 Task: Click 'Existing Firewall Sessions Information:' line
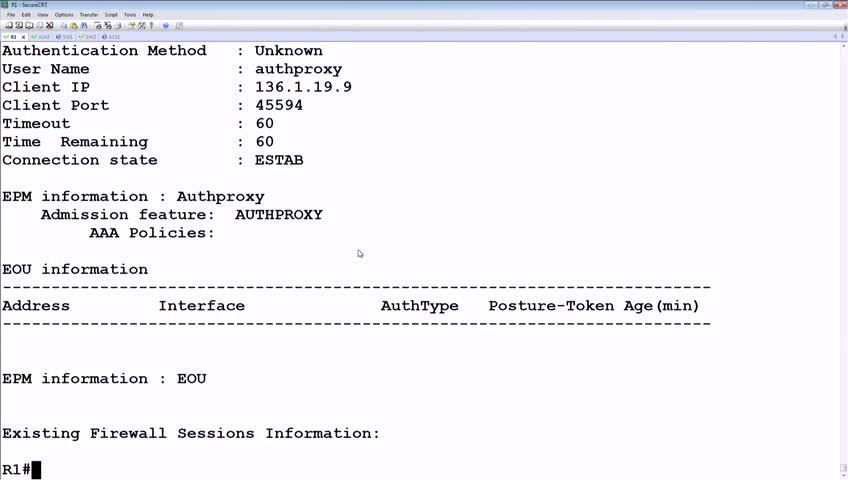tap(191, 434)
